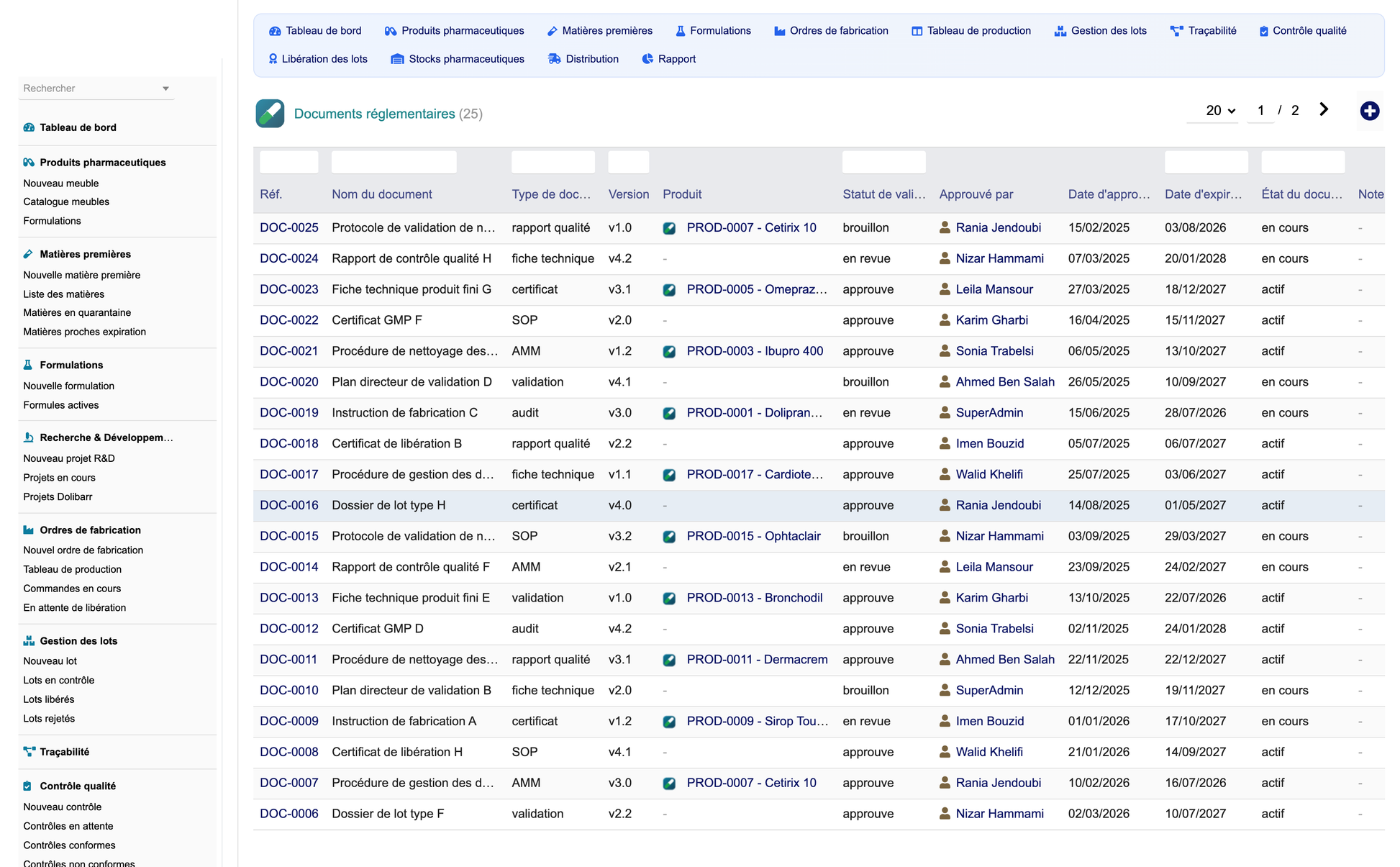Open the Matières premières menu tab
1400x867 pixels.
click(600, 31)
